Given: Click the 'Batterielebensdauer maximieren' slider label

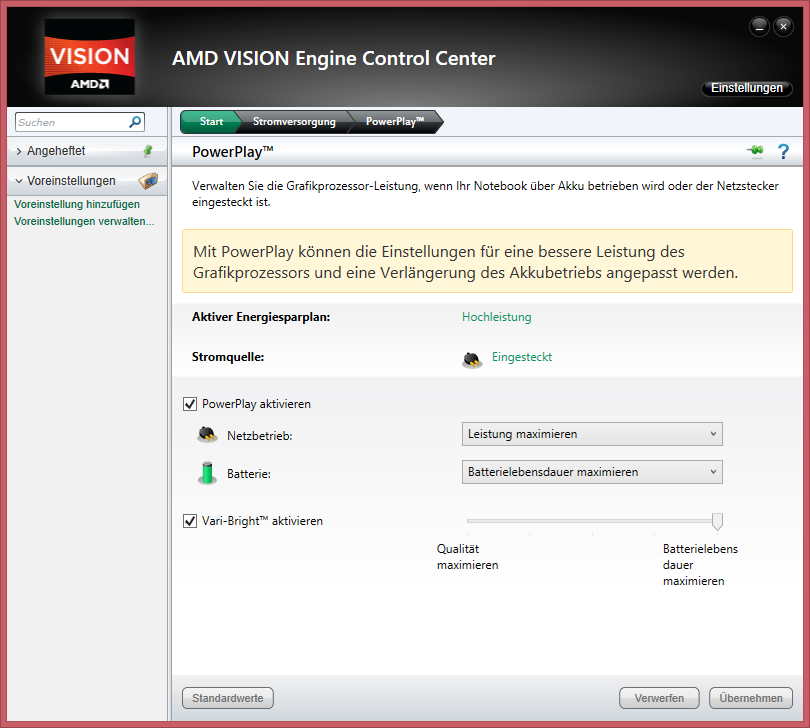Looking at the screenshot, I should [700, 565].
